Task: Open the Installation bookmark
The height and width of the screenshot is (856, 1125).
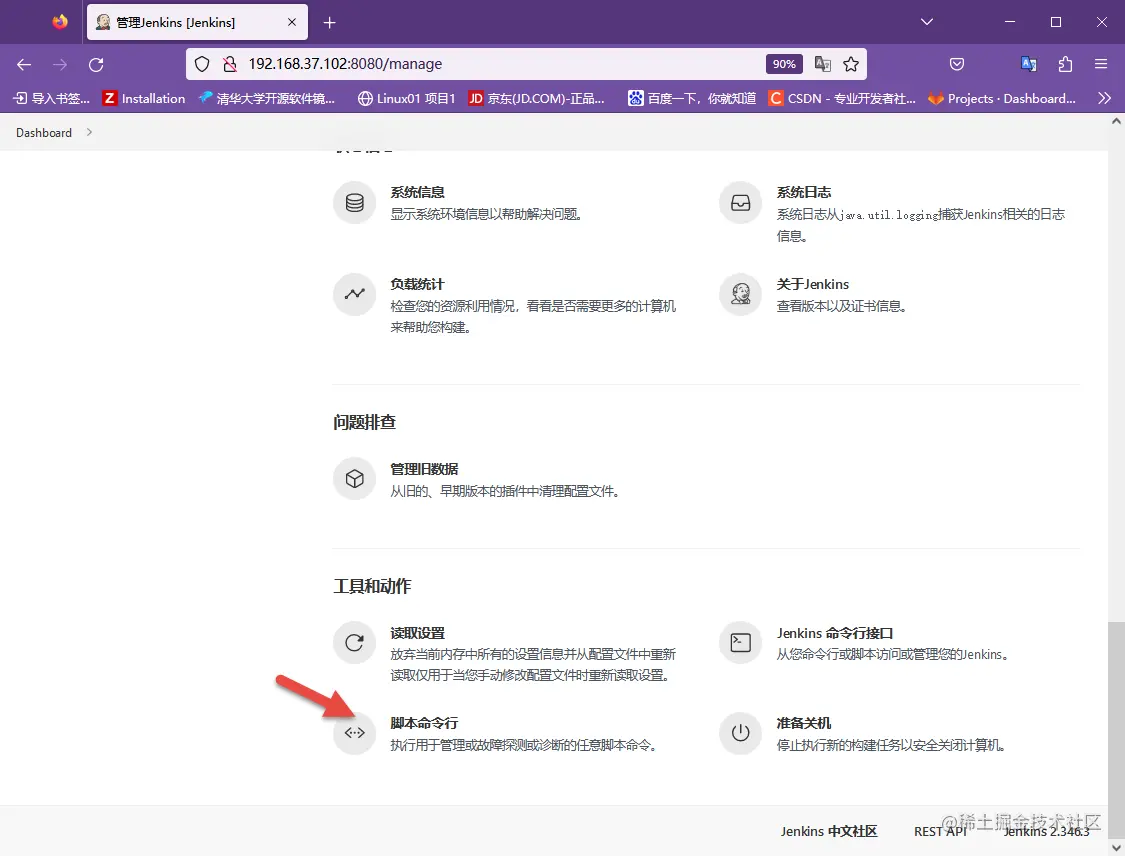Action: point(143,98)
